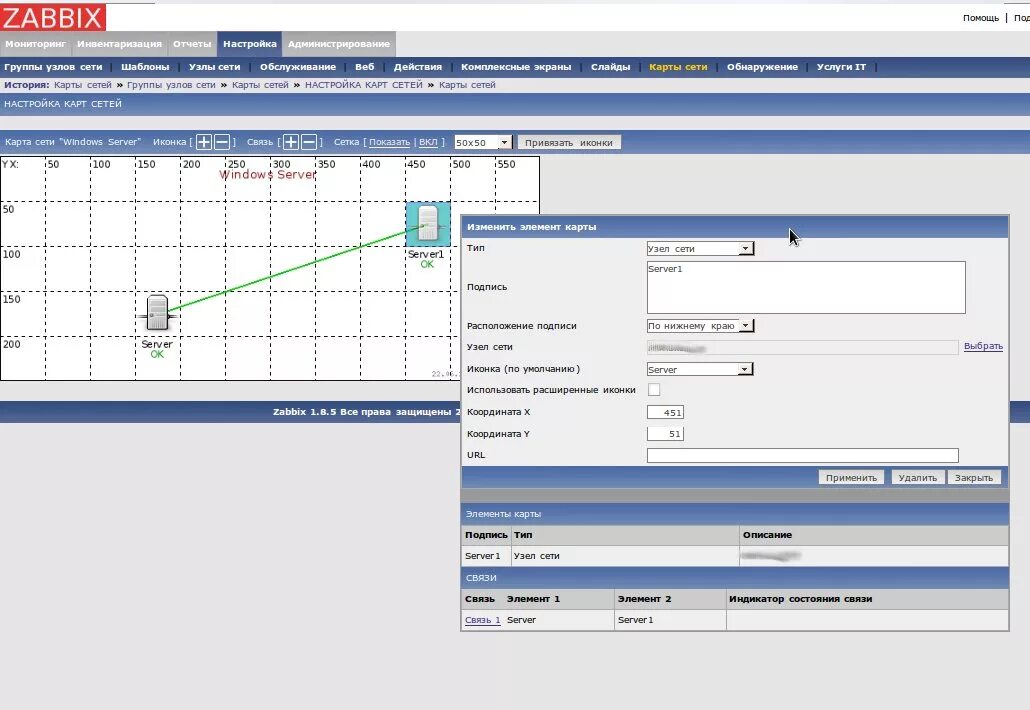Click the Узел сети host field
This screenshot has width=1030, height=710.
coord(803,347)
